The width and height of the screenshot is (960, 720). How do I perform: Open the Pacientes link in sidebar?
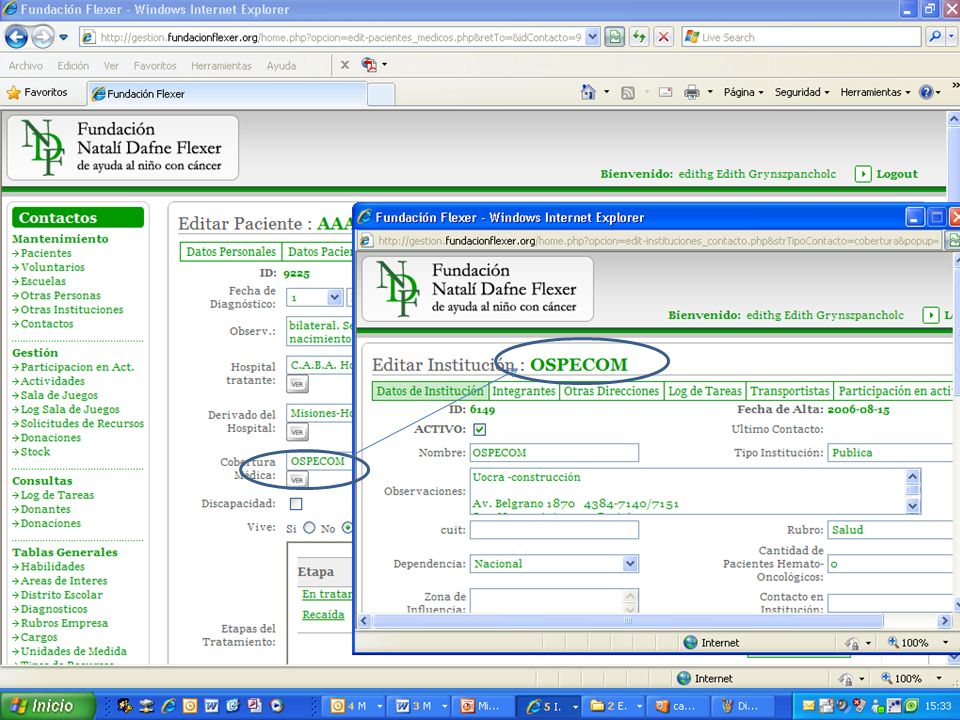45,253
